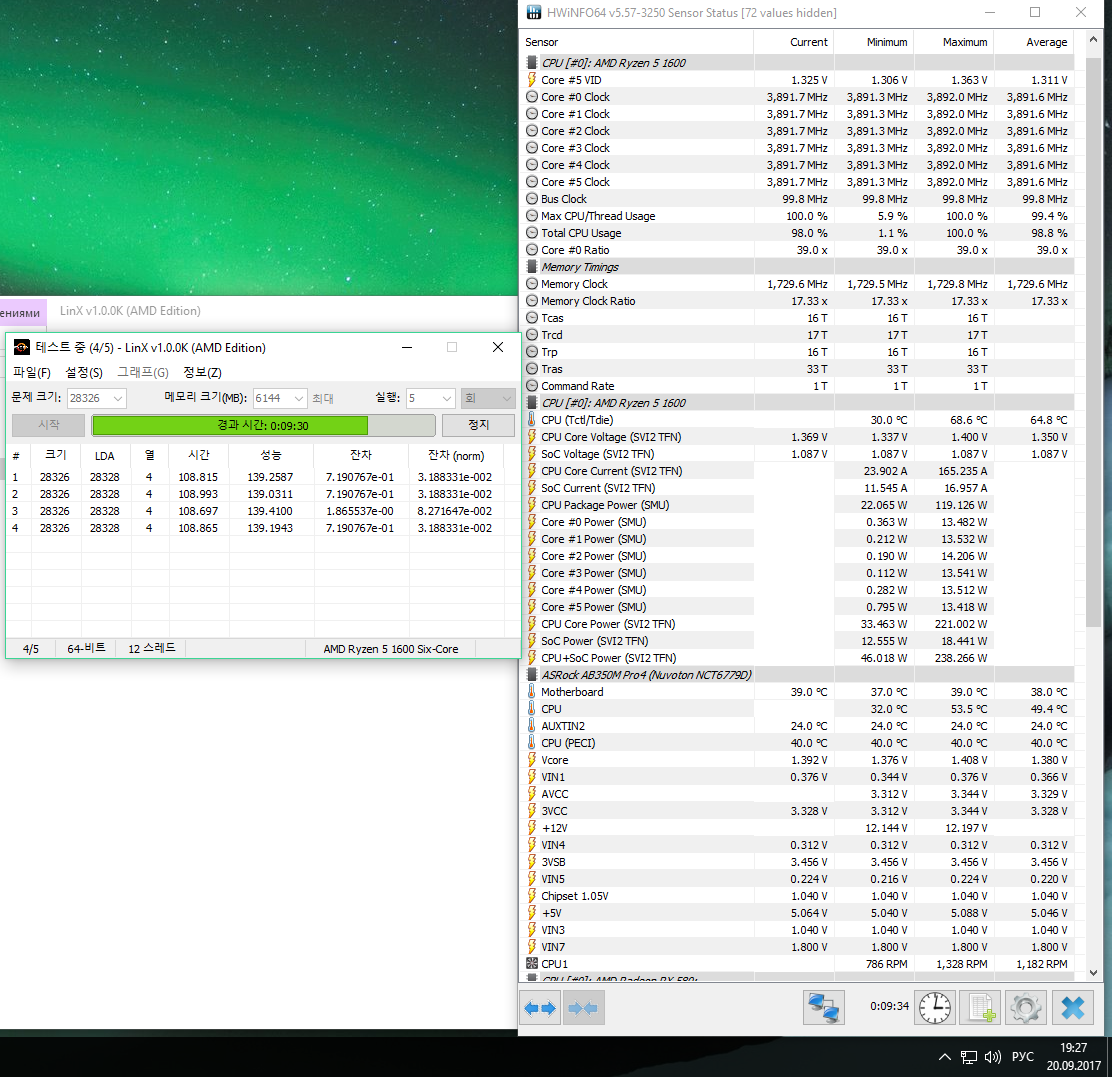The height and width of the screenshot is (1077, 1112).
Task: Reset the elapsed timer clock icon
Action: pos(935,1007)
